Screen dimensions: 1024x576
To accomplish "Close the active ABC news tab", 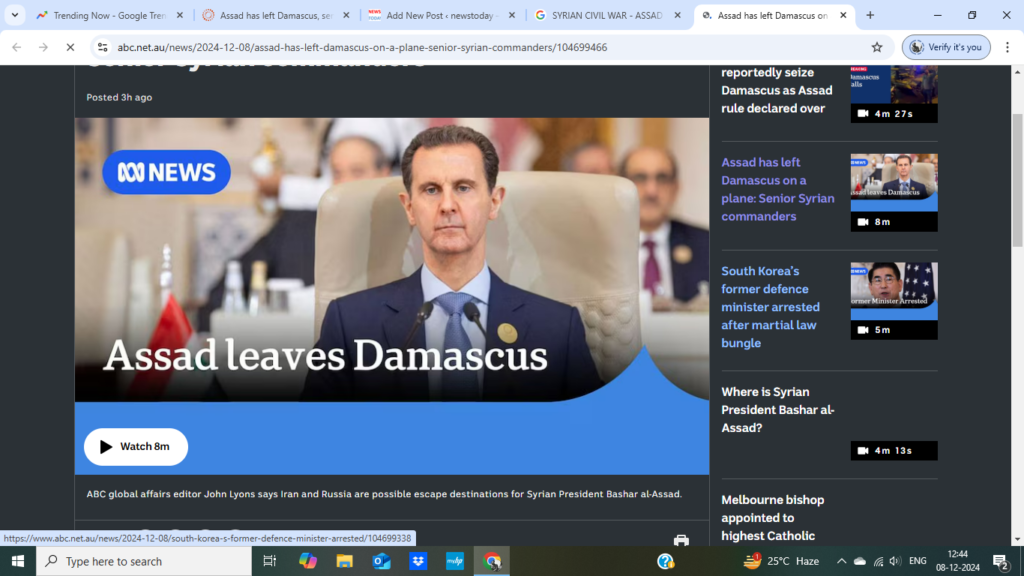I will [x=843, y=15].
